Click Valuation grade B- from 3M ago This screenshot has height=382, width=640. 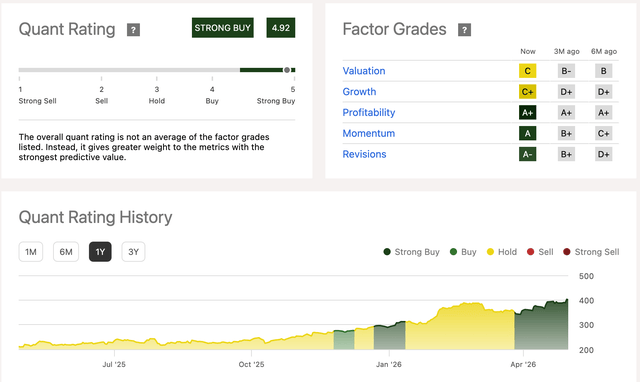tap(566, 71)
